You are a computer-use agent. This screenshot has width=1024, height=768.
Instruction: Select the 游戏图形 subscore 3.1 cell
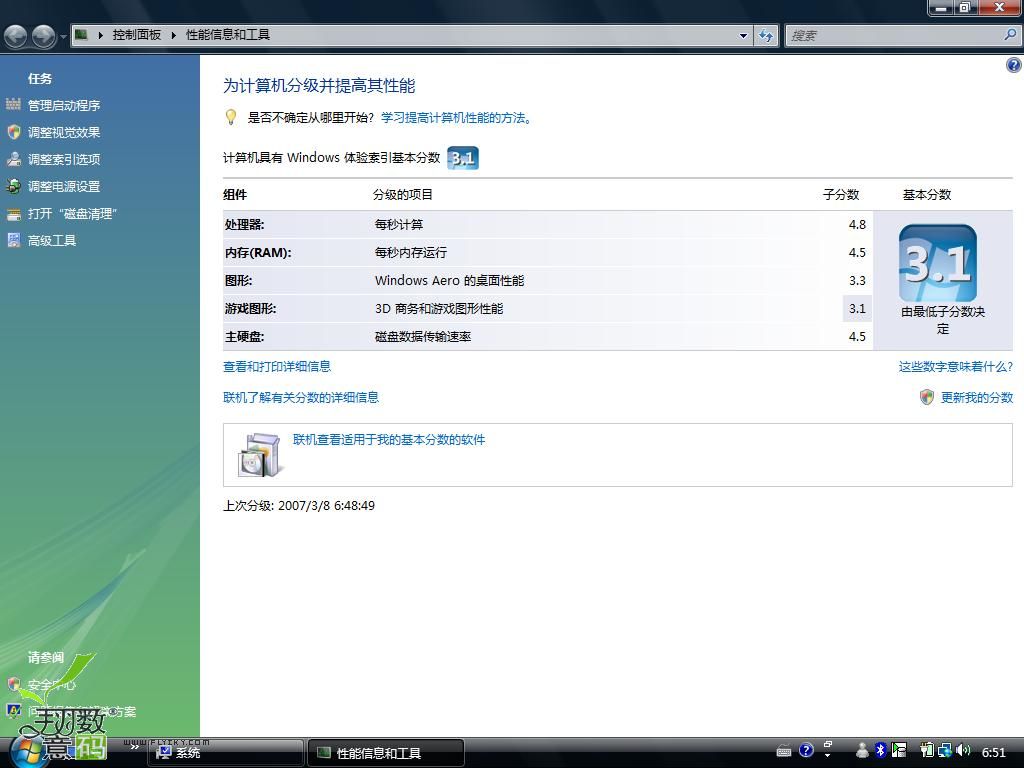857,308
